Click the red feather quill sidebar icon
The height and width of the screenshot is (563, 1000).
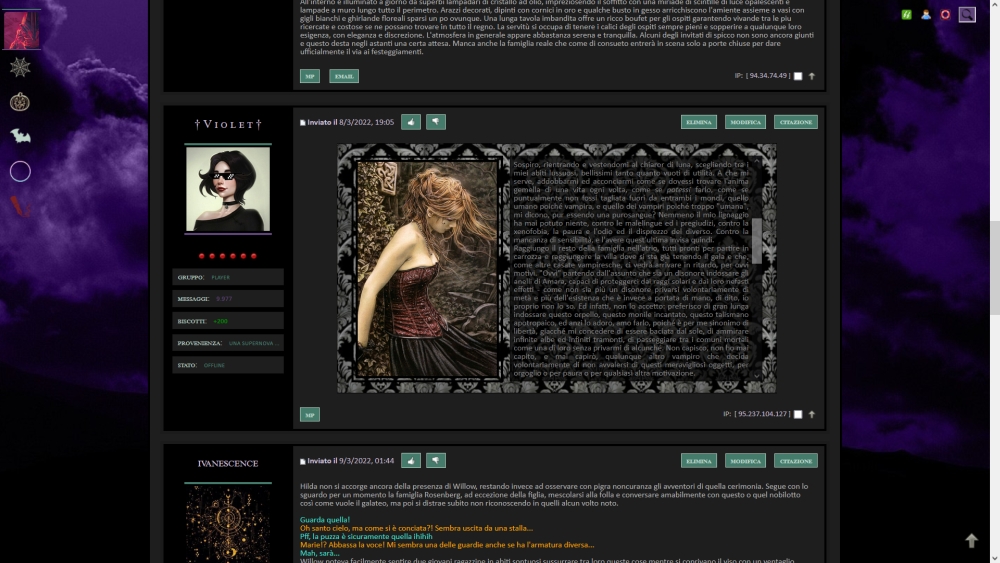click(x=19, y=206)
